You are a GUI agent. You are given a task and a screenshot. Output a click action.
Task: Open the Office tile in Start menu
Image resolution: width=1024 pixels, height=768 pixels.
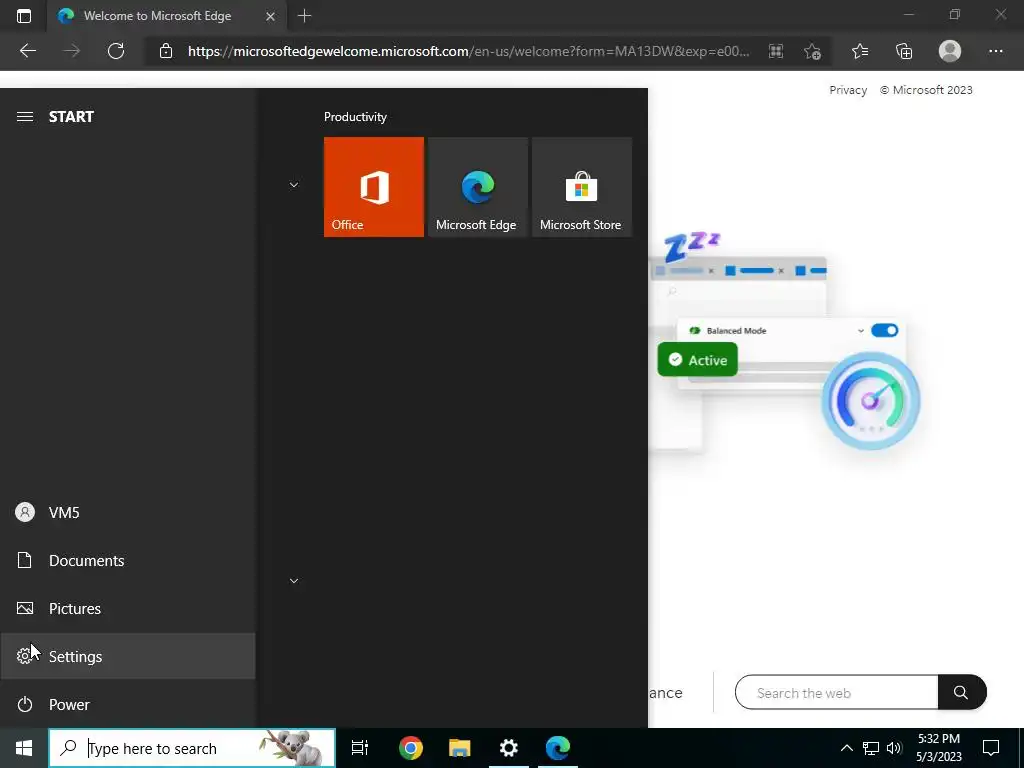click(374, 187)
